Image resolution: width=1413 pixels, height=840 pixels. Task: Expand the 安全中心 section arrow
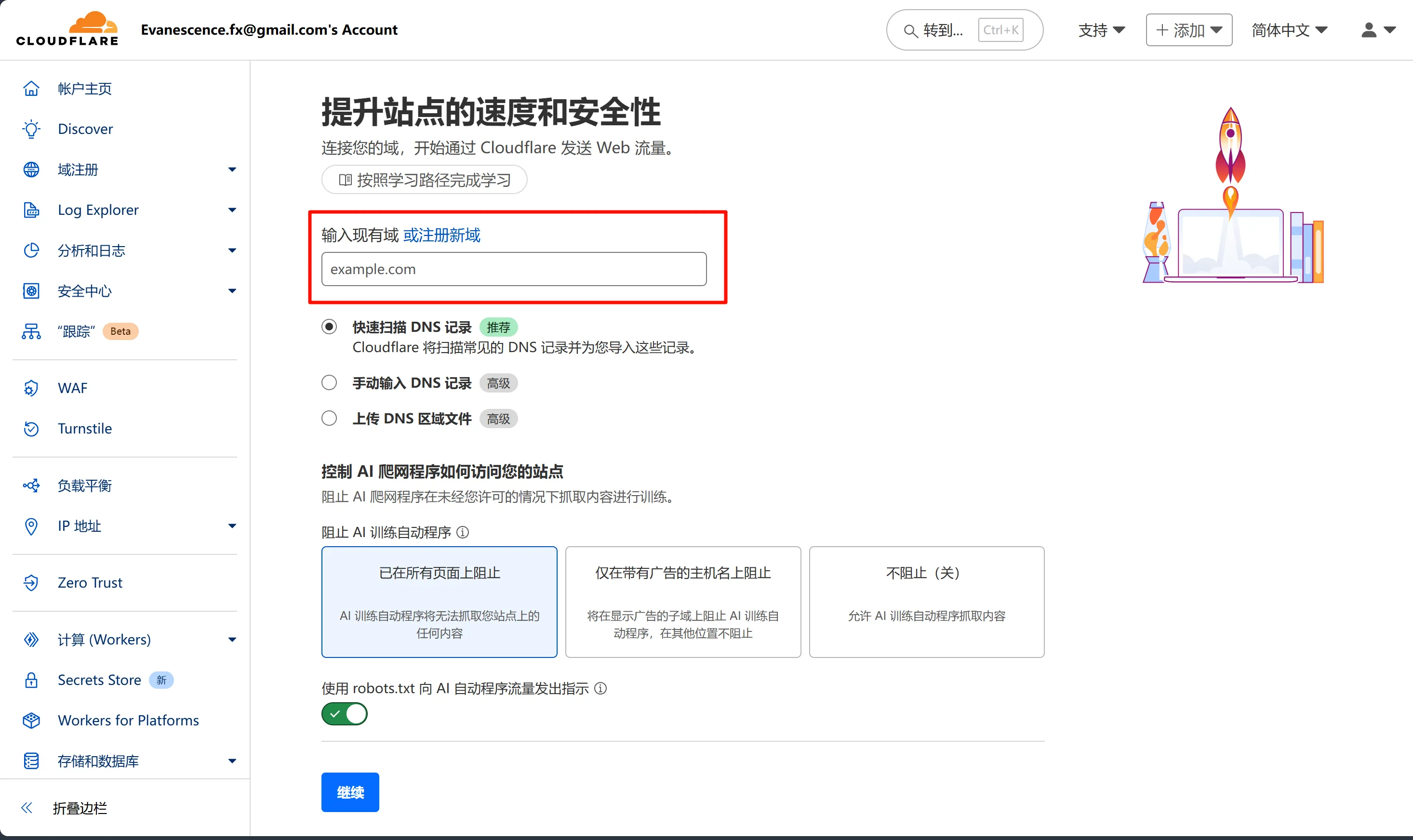(232, 291)
